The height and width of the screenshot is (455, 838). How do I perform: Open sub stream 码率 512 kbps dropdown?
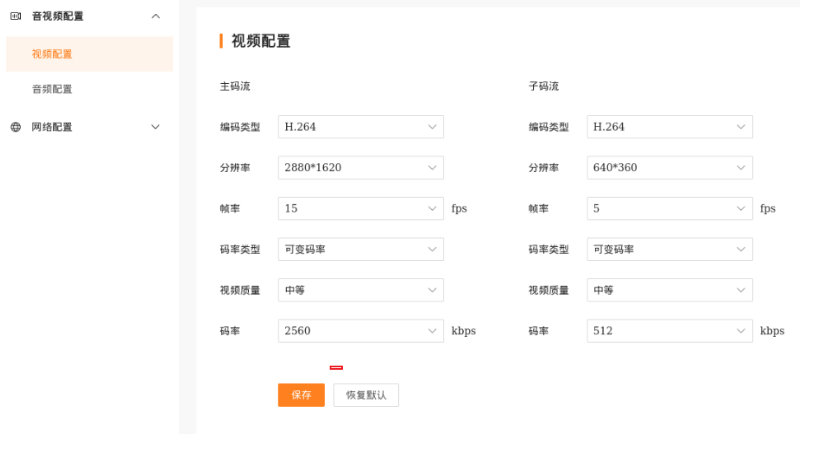click(x=669, y=331)
